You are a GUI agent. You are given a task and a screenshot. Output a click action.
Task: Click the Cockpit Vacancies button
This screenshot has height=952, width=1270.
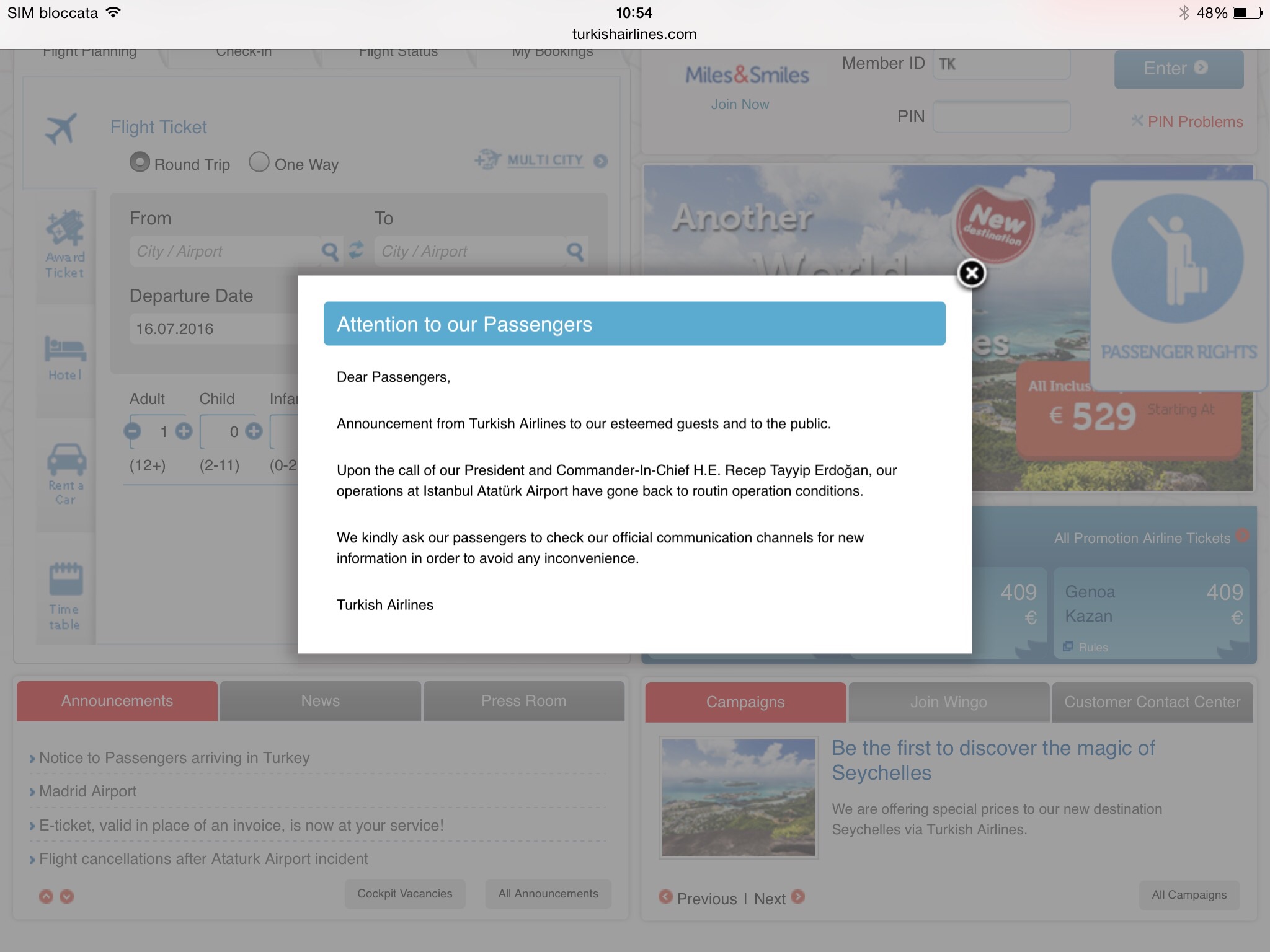coord(405,894)
